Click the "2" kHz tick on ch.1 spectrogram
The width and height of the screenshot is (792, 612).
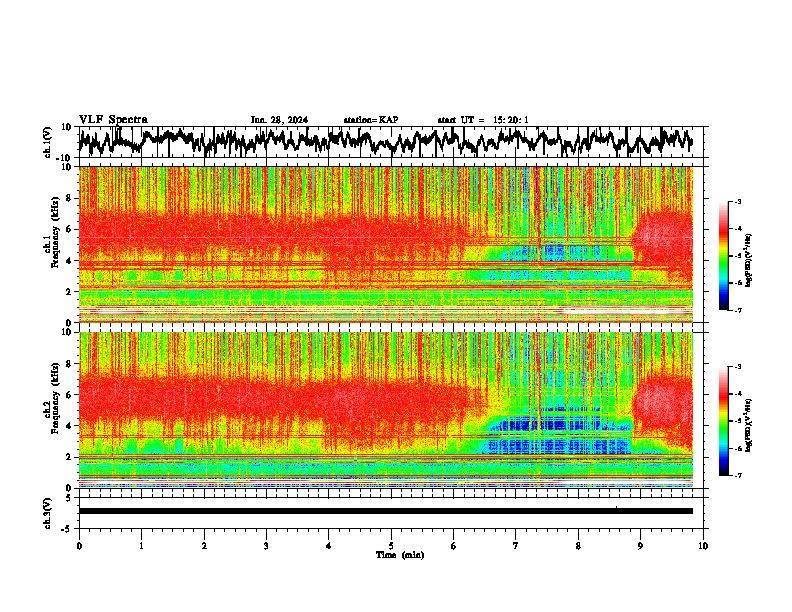coord(69,291)
